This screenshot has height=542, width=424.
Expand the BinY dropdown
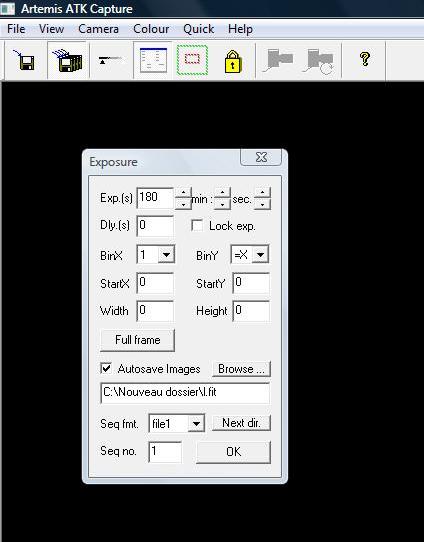pyautogui.click(x=260, y=255)
